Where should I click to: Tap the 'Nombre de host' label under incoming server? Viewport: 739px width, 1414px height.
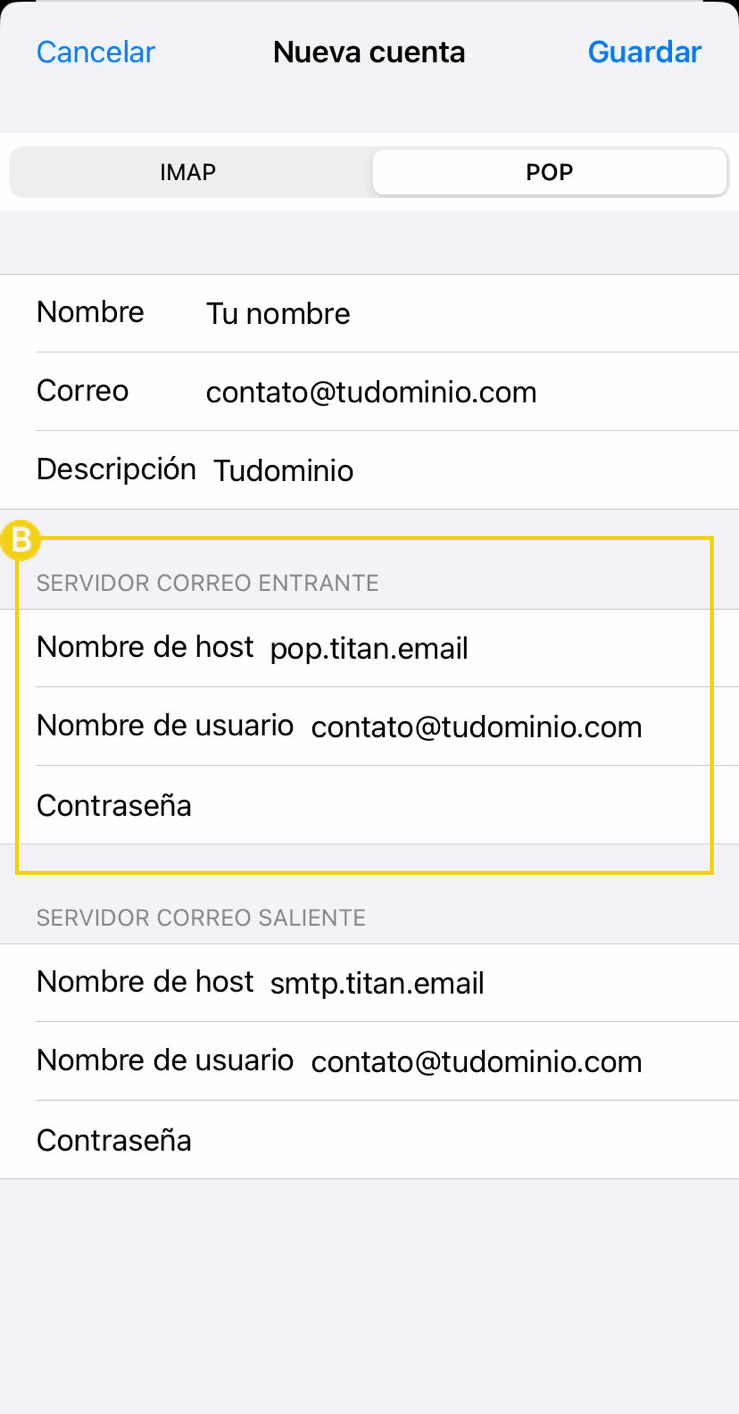(145, 647)
